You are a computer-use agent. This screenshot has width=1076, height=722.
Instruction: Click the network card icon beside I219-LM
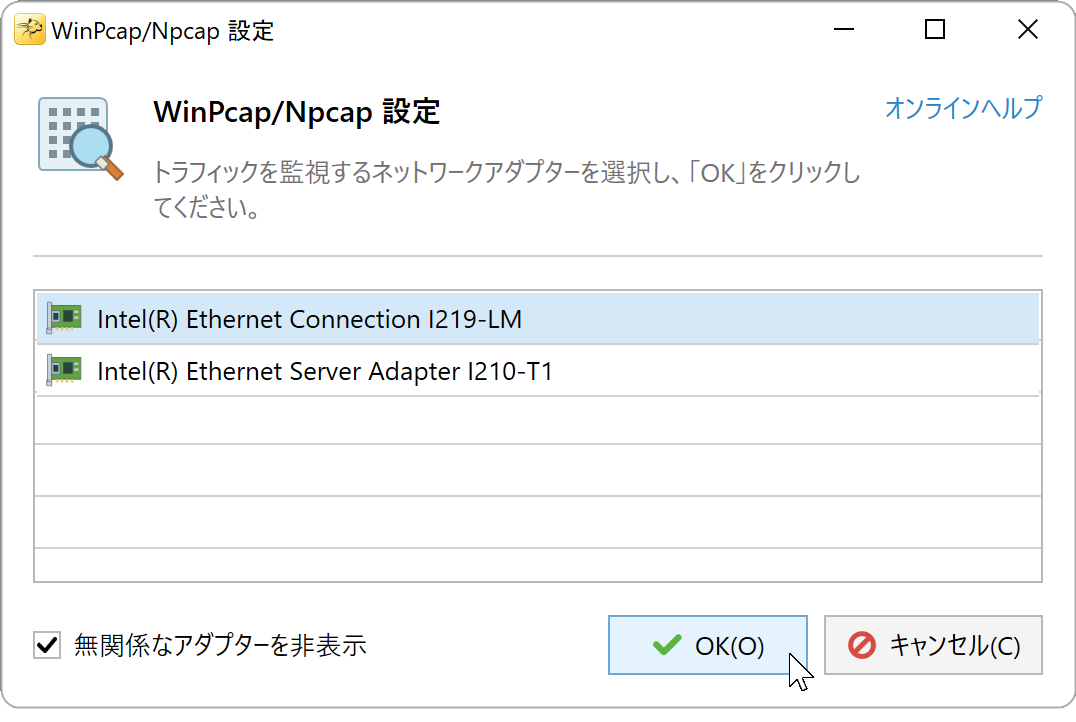64,318
